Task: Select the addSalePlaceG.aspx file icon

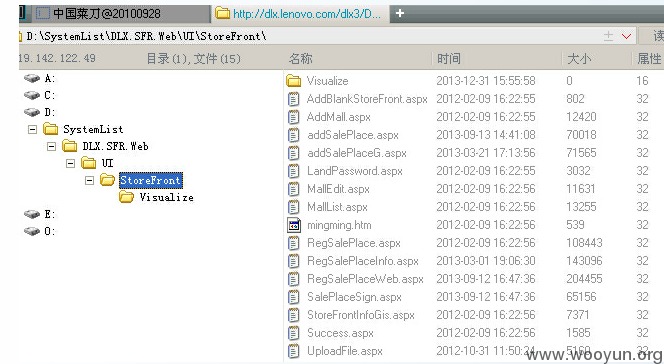Action: click(293, 153)
